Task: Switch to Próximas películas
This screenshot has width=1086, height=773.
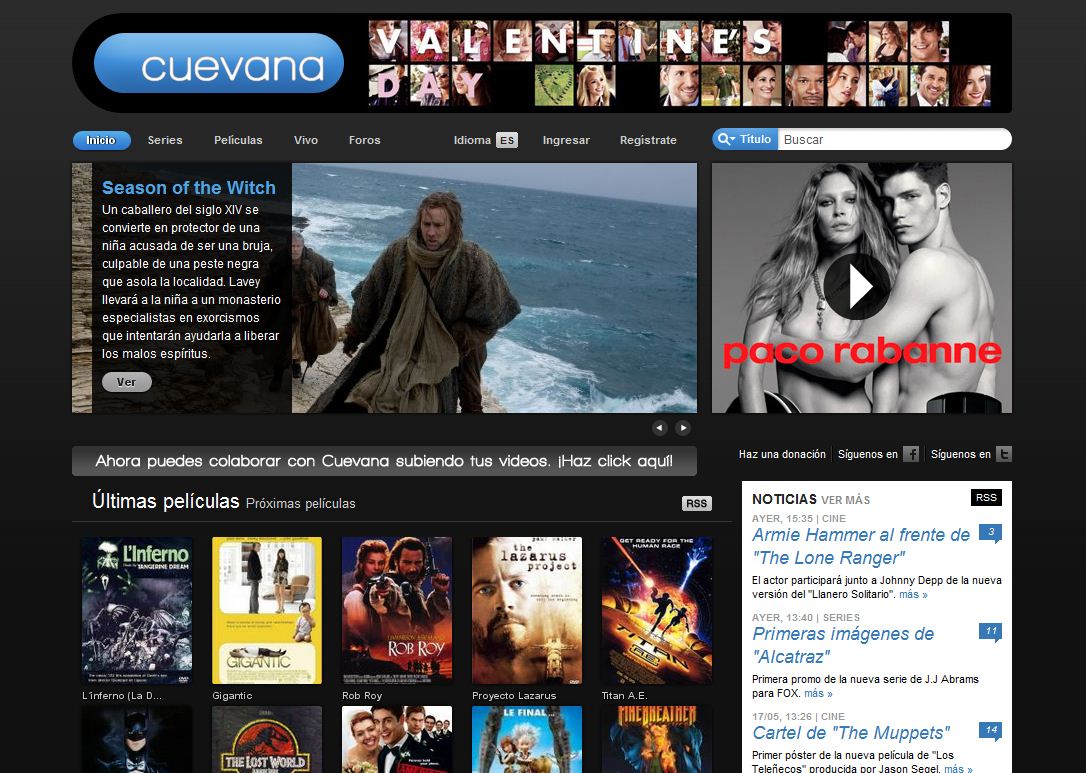Action: point(301,504)
